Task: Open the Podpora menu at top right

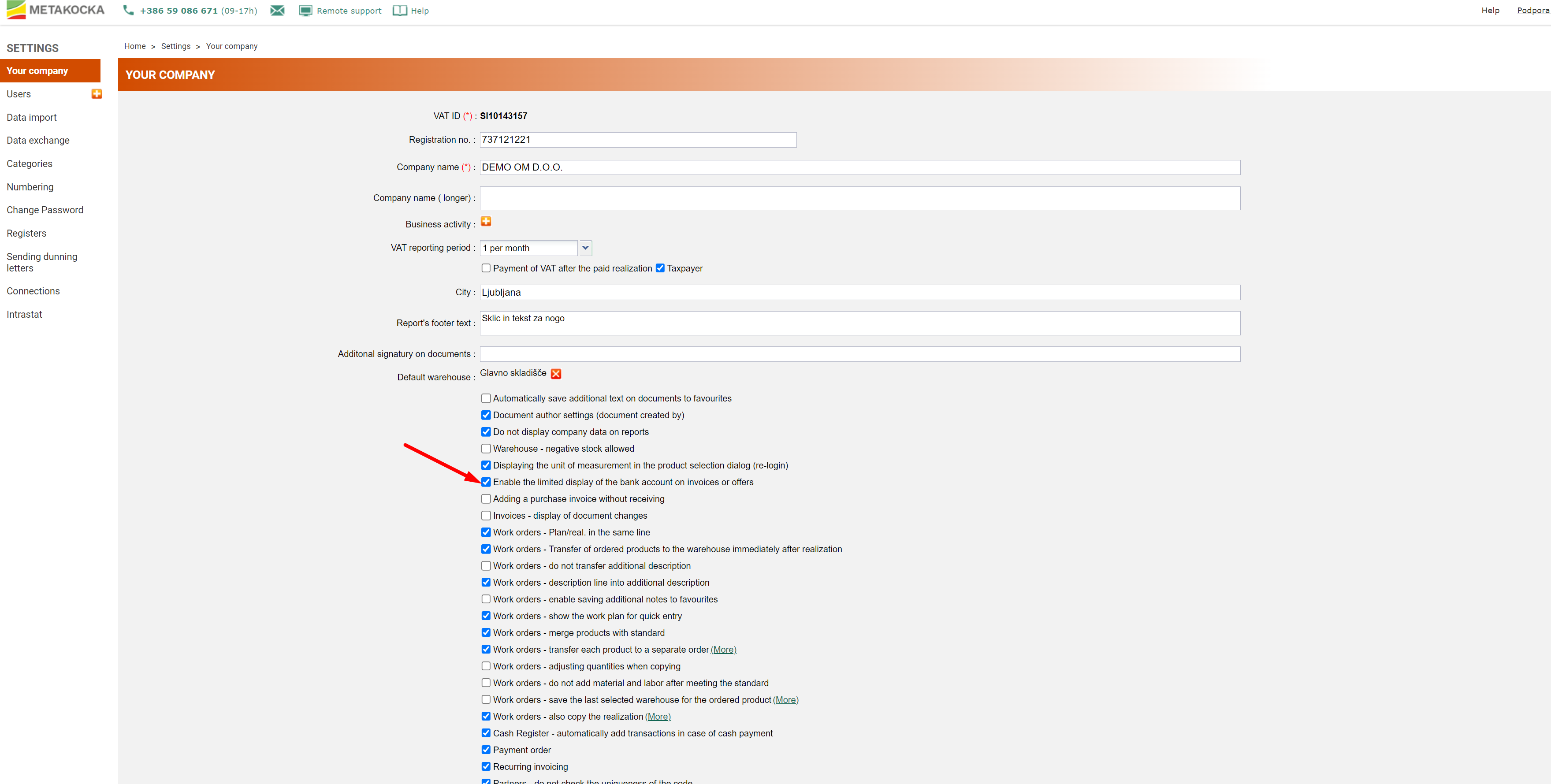Action: (1532, 10)
